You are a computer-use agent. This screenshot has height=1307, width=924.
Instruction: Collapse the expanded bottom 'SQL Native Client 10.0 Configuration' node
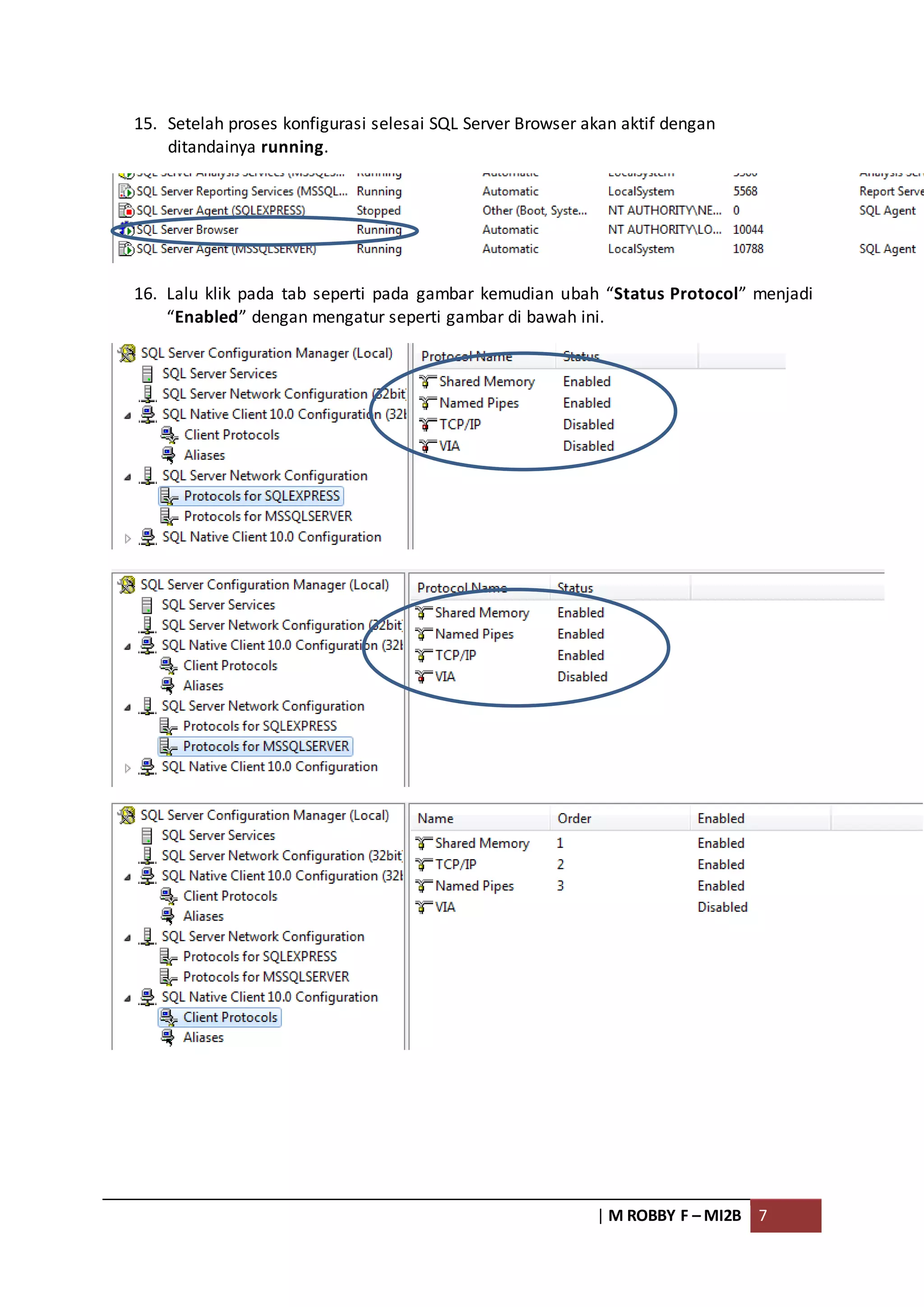[x=127, y=998]
